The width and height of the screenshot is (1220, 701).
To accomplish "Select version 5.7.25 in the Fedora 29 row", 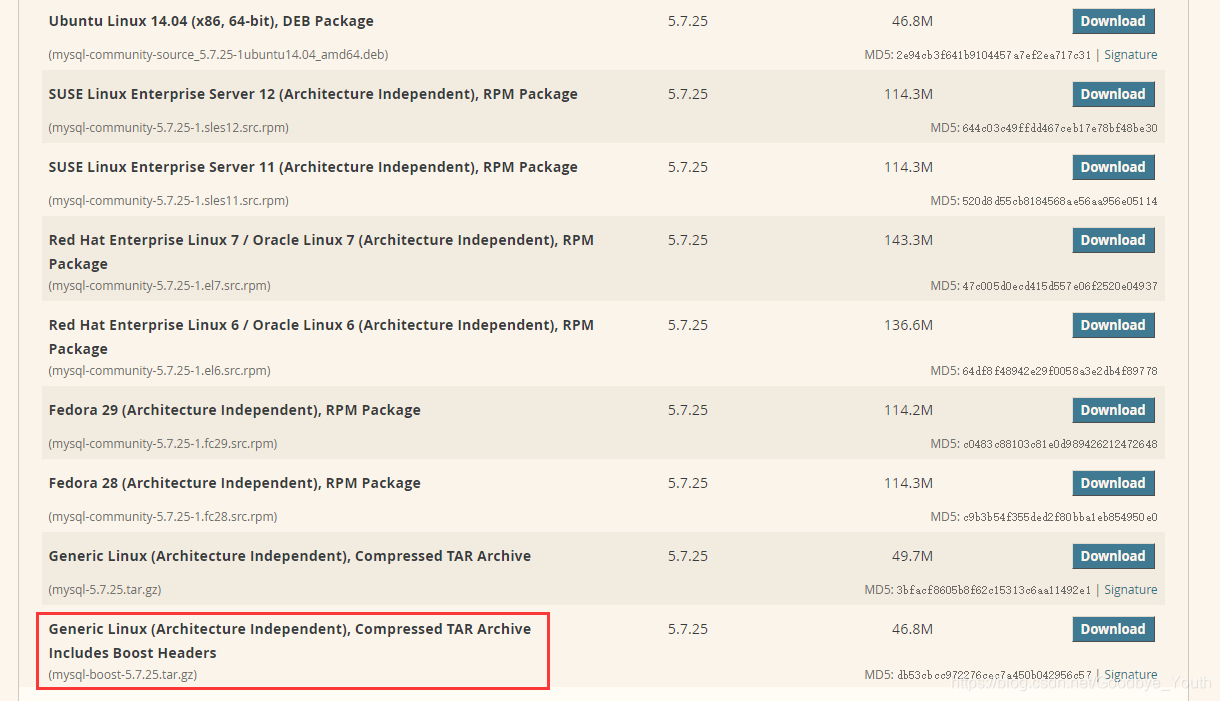I will (688, 410).
